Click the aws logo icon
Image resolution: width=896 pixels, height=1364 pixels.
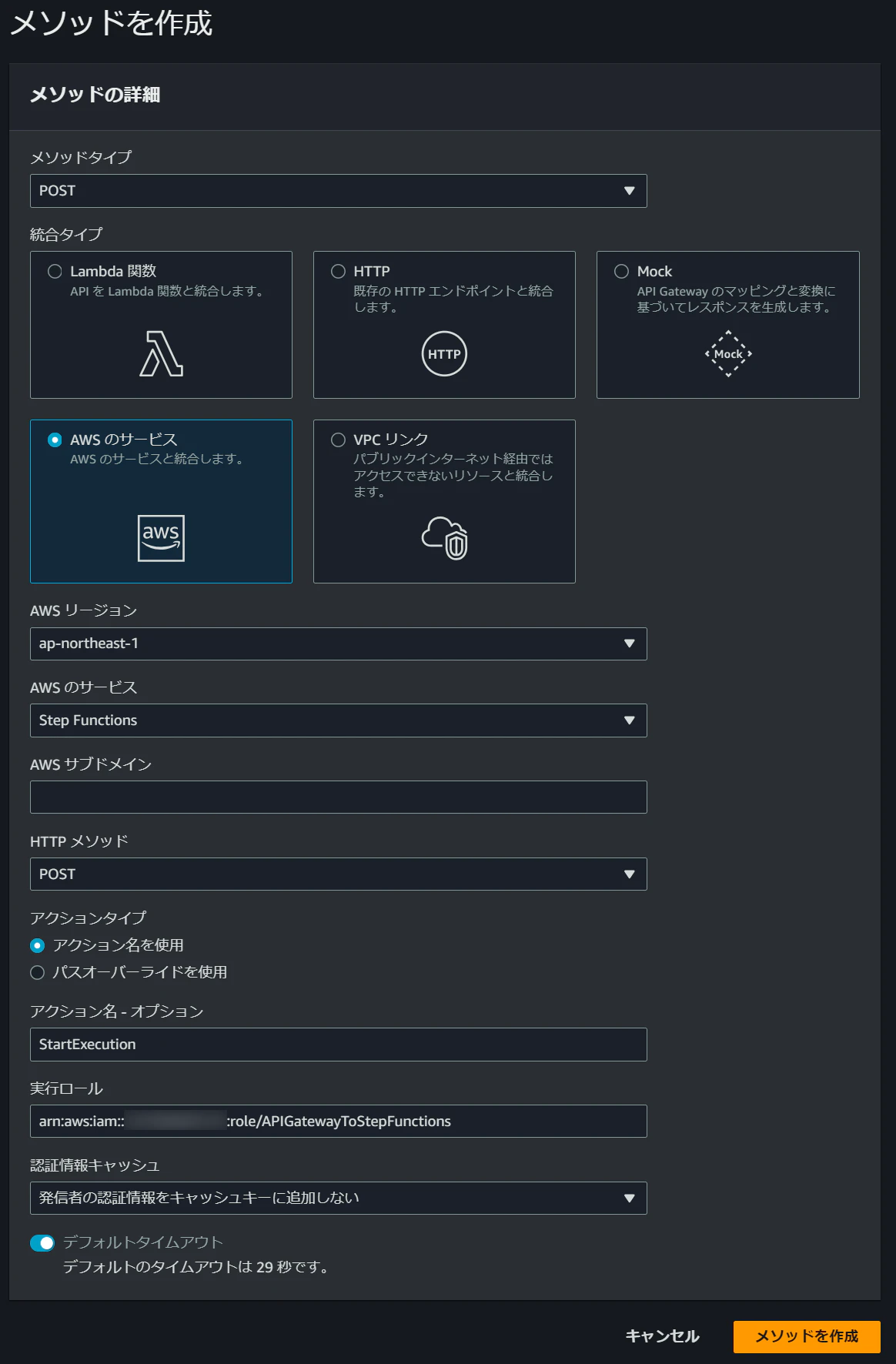161,538
